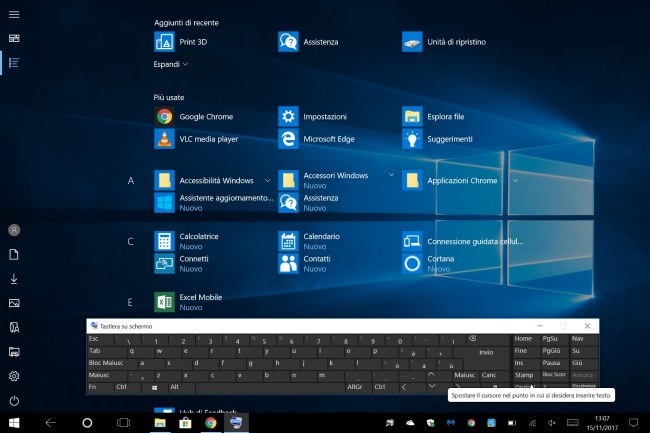This screenshot has width=650, height=433.
Task: Click space bar on on-screen keyboard
Action: [270, 388]
